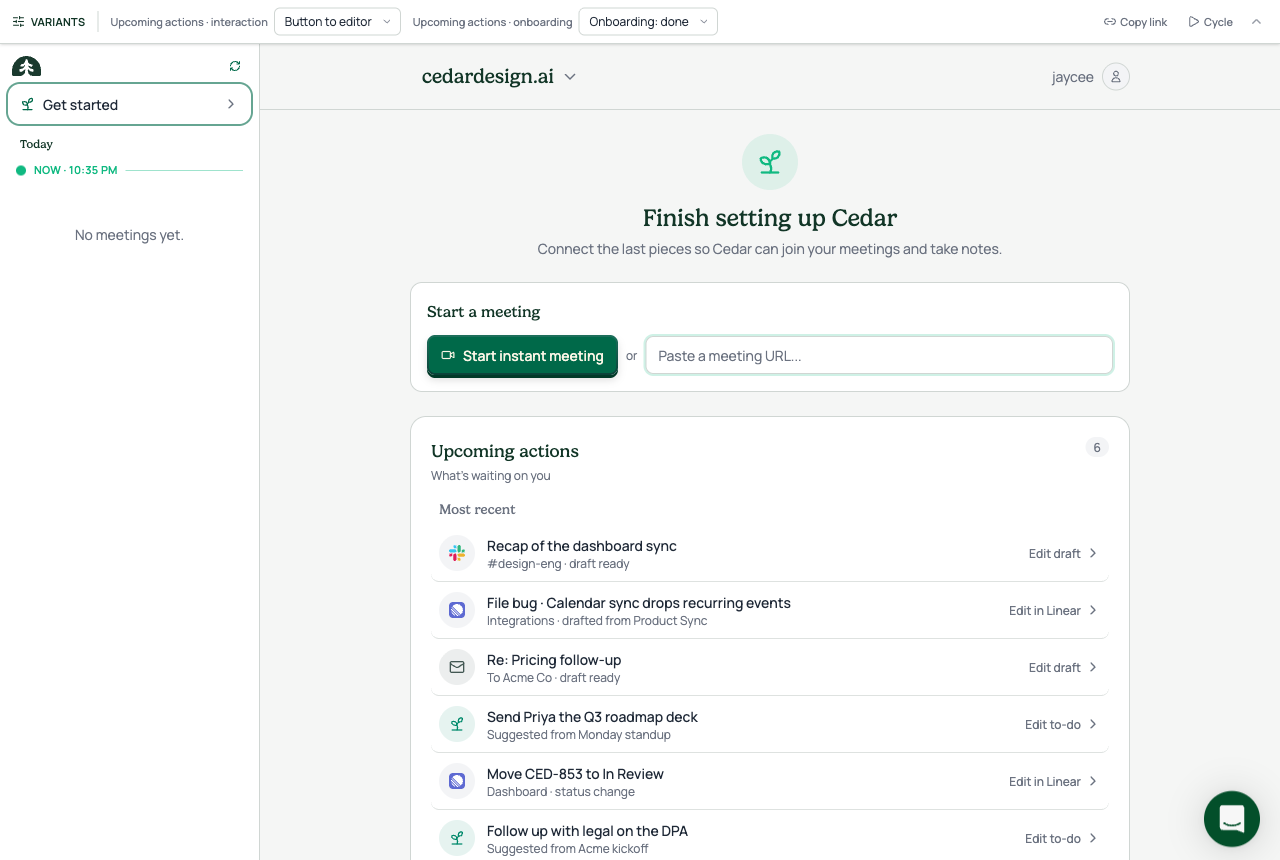Open the VARIANTS menu

tap(49, 22)
